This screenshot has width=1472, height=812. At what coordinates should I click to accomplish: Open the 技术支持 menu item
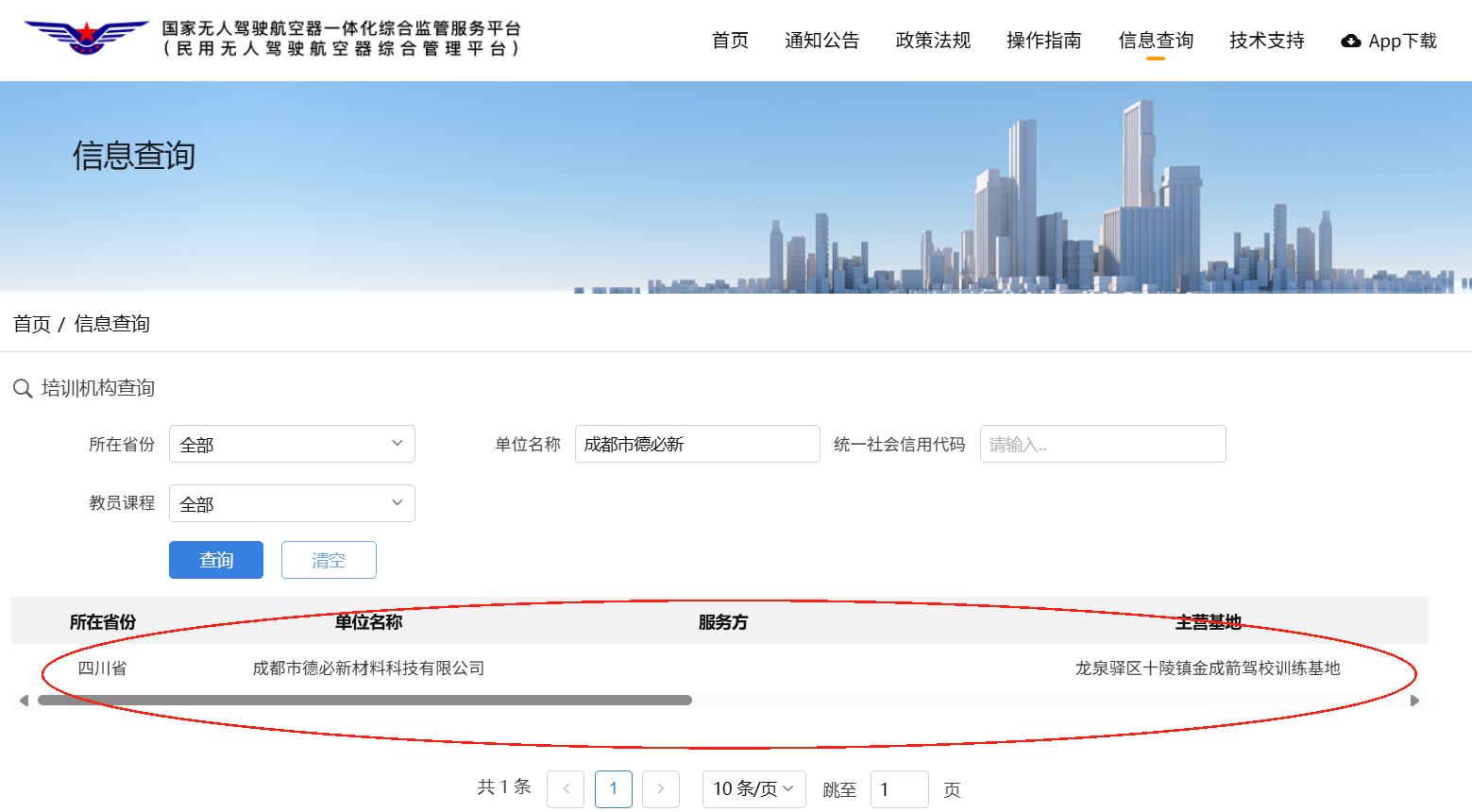click(x=1266, y=41)
